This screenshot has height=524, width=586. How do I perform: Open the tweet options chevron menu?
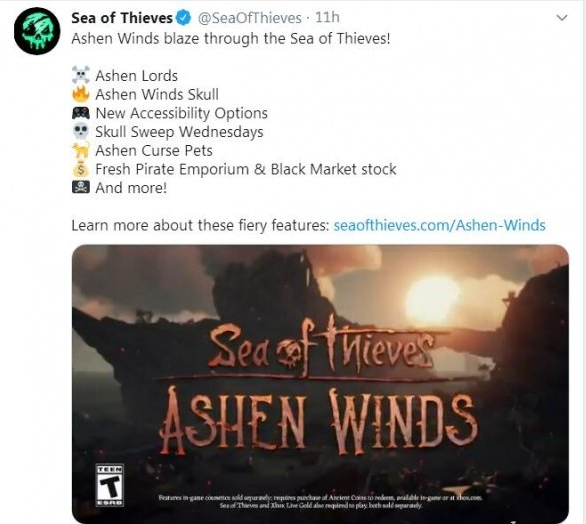(x=562, y=18)
